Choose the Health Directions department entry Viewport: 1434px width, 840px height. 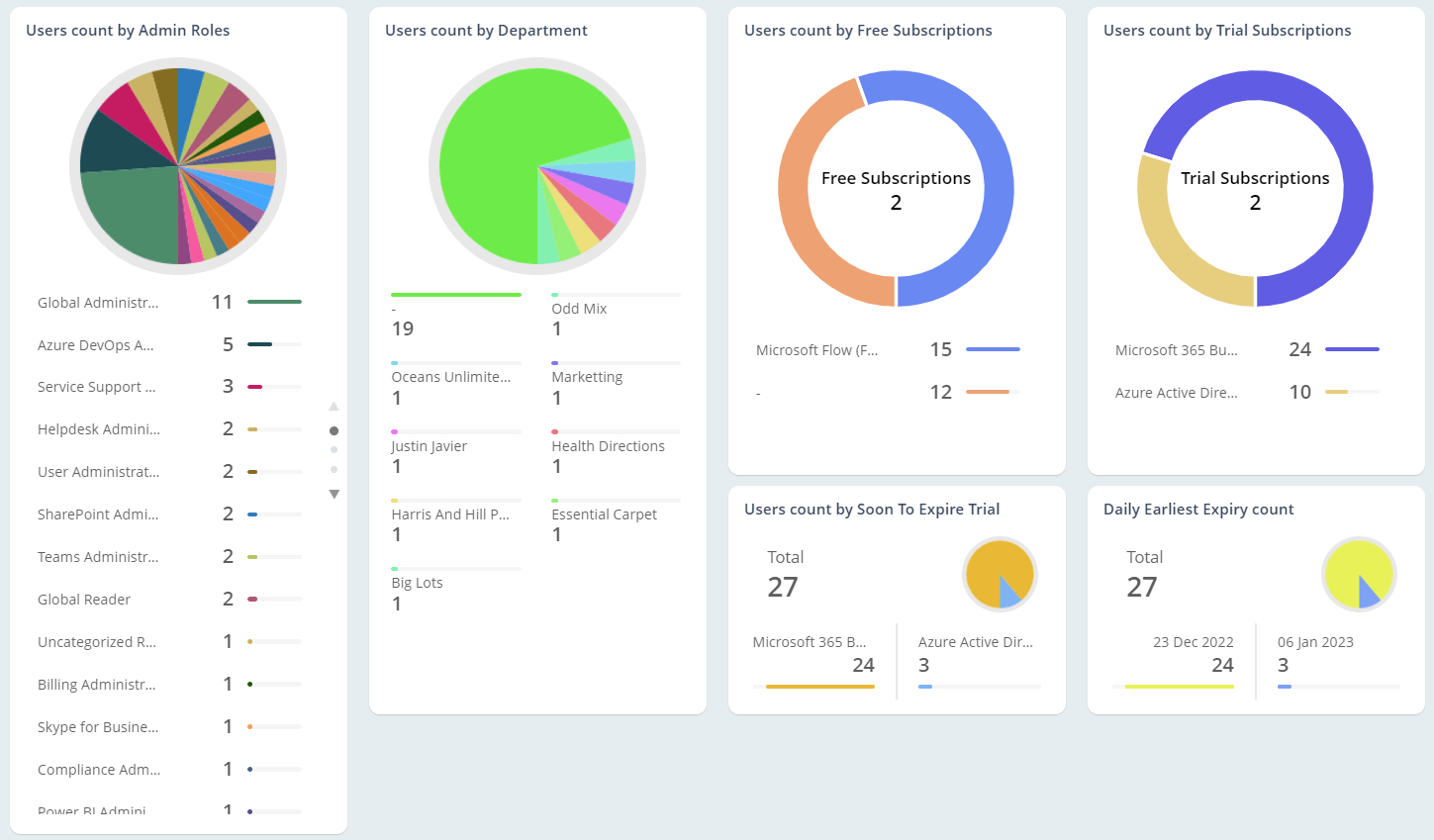click(x=608, y=446)
